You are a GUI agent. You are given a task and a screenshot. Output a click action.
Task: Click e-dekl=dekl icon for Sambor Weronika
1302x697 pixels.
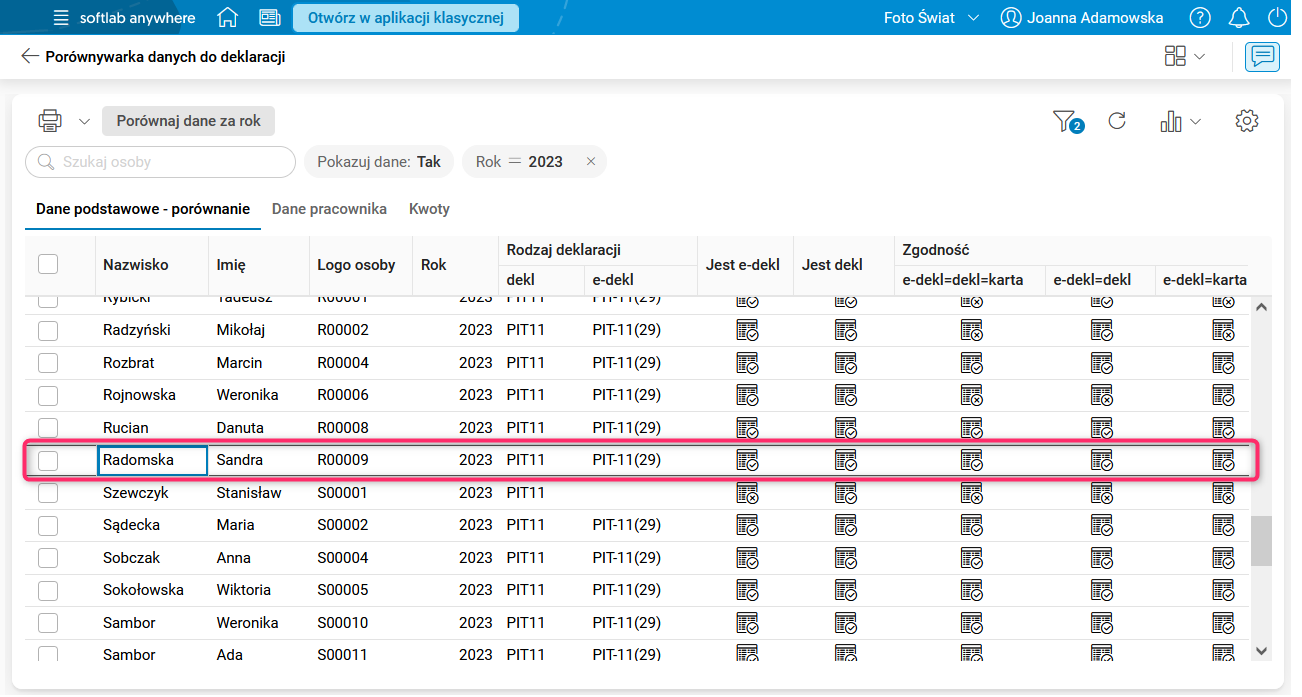[x=1102, y=623]
